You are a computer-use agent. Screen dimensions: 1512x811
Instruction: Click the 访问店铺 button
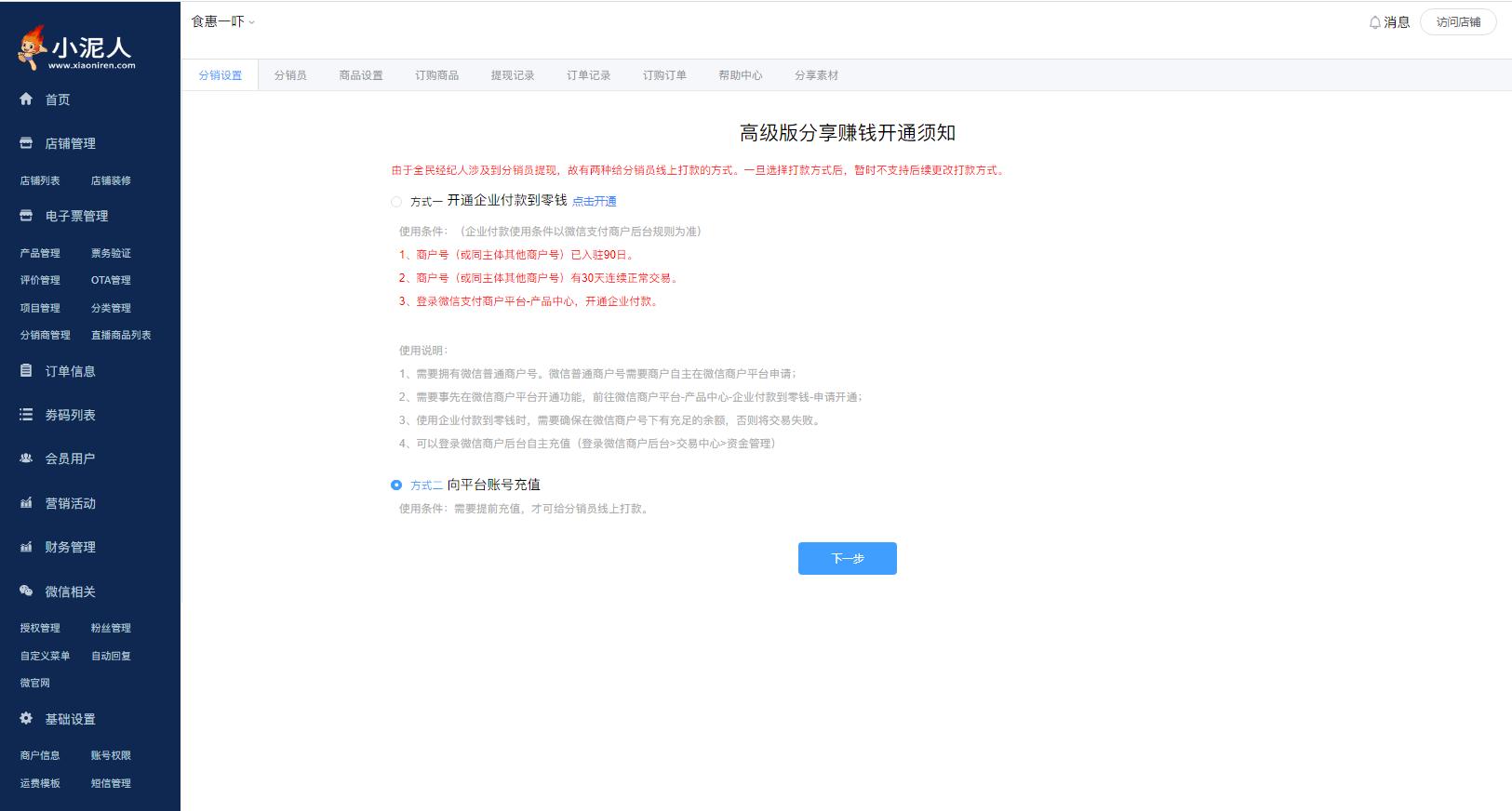[1458, 22]
